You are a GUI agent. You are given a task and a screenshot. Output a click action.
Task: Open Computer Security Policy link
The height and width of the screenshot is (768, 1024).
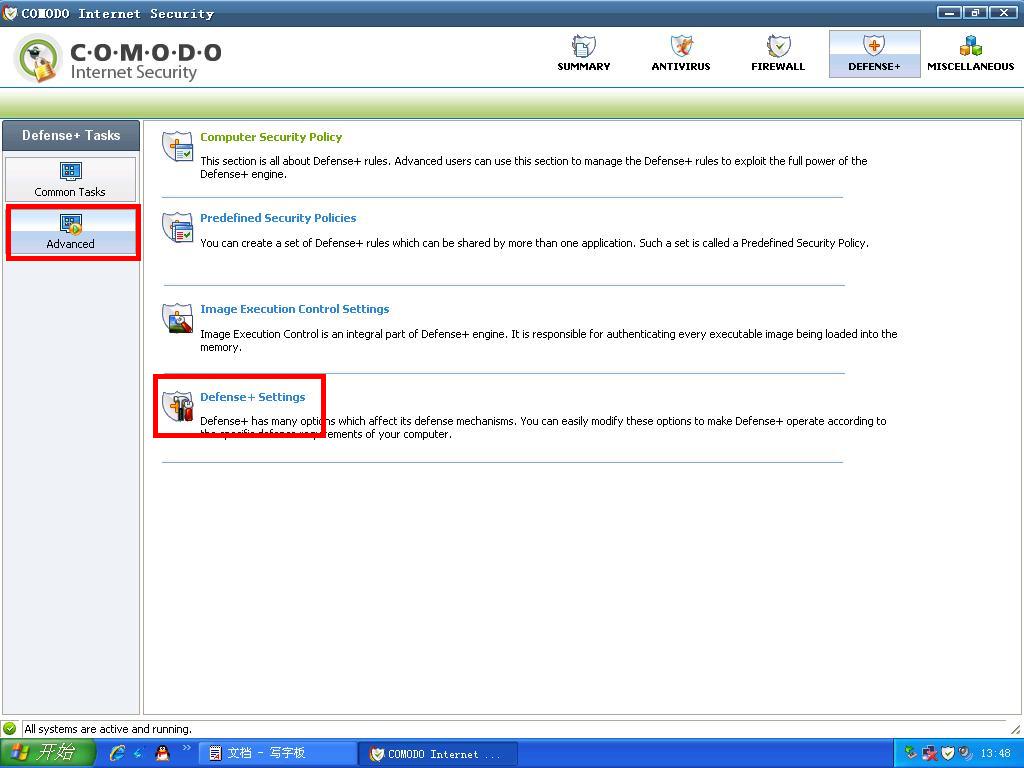pos(271,137)
